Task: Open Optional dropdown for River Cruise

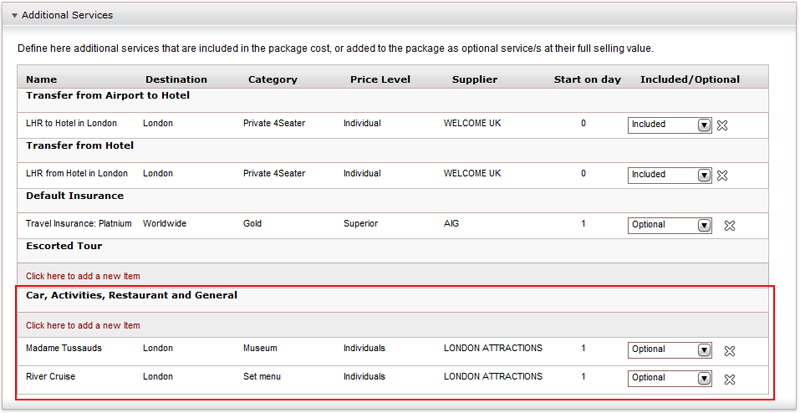Action: [x=669, y=378]
